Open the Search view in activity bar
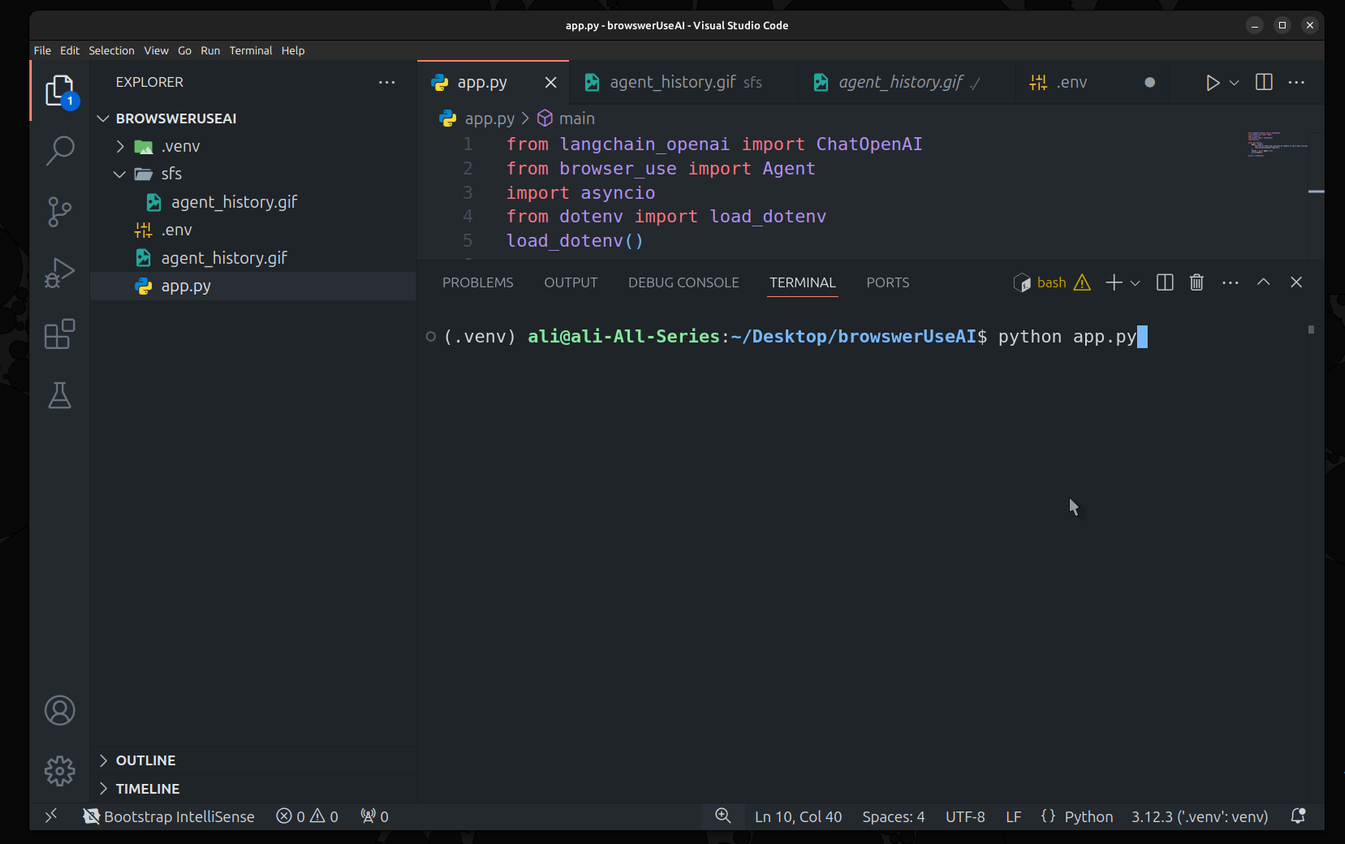Image resolution: width=1345 pixels, height=844 pixels. 60,151
